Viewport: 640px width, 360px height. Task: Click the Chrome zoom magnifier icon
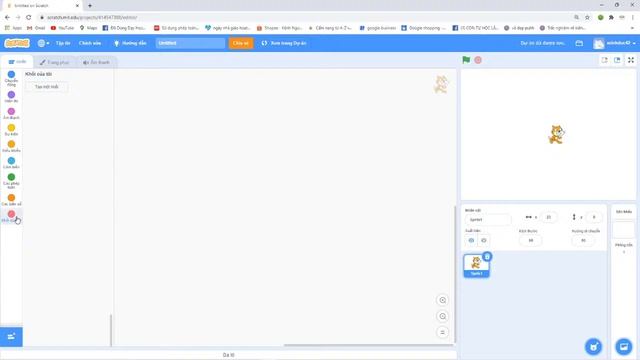coord(576,18)
